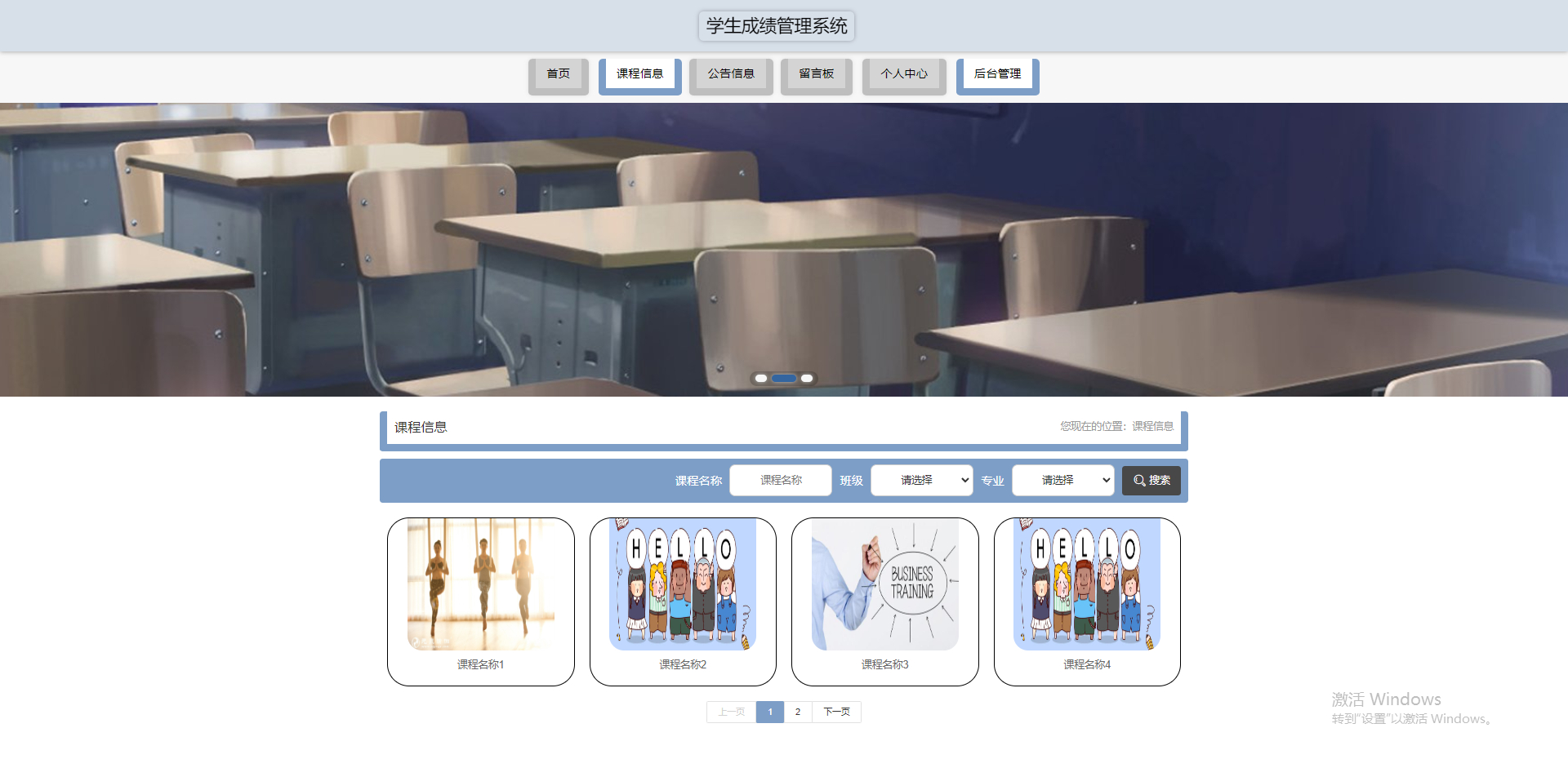1568x768 pixels.
Task: Click the 班级 dropdown chevron arrow
Action: pos(964,481)
